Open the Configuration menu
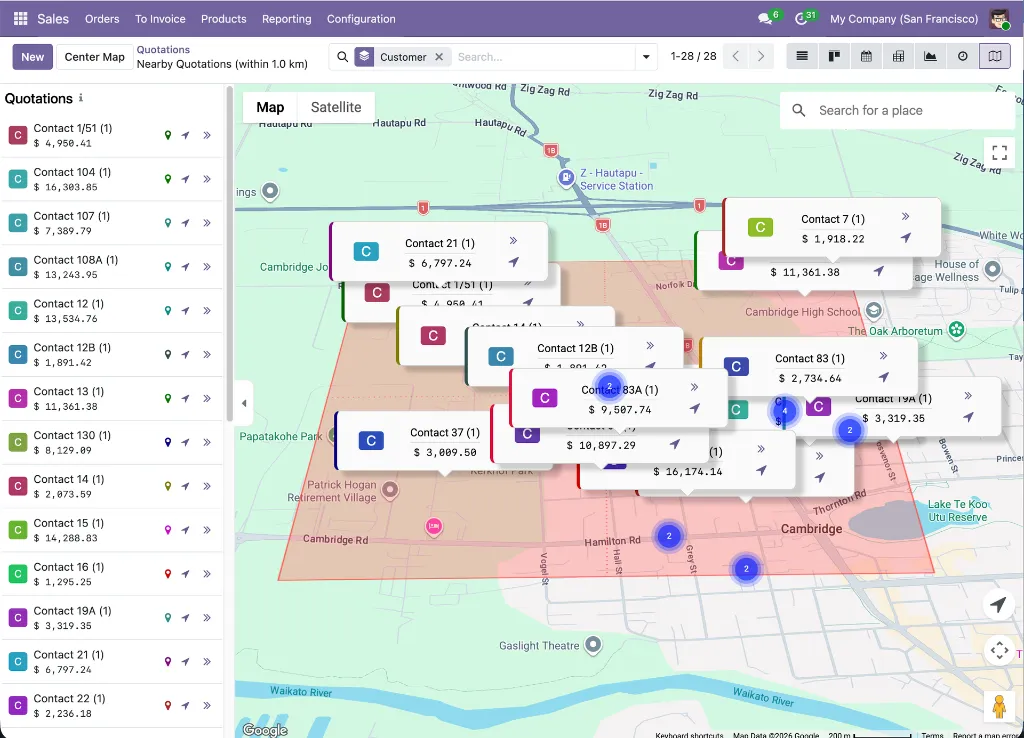 (361, 19)
